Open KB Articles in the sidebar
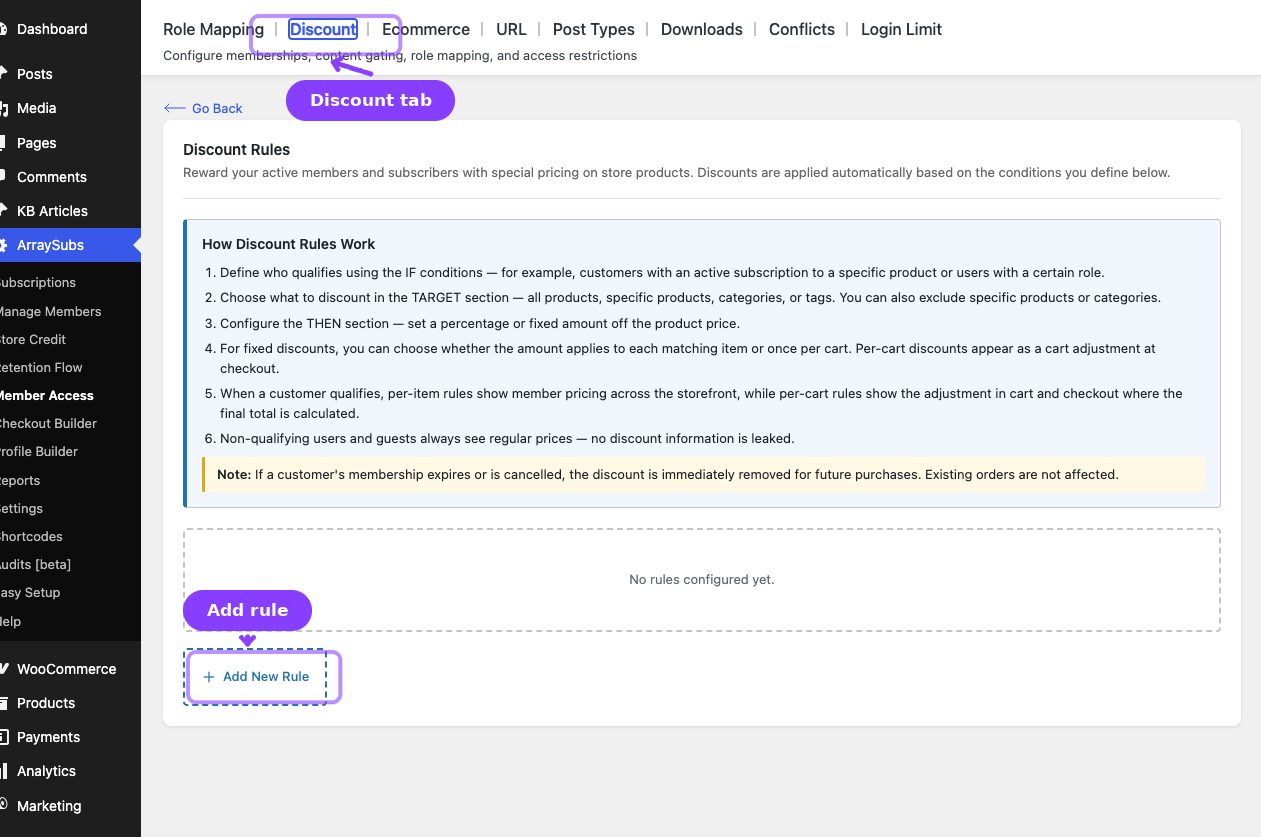The image size is (1261, 837). coord(70,211)
